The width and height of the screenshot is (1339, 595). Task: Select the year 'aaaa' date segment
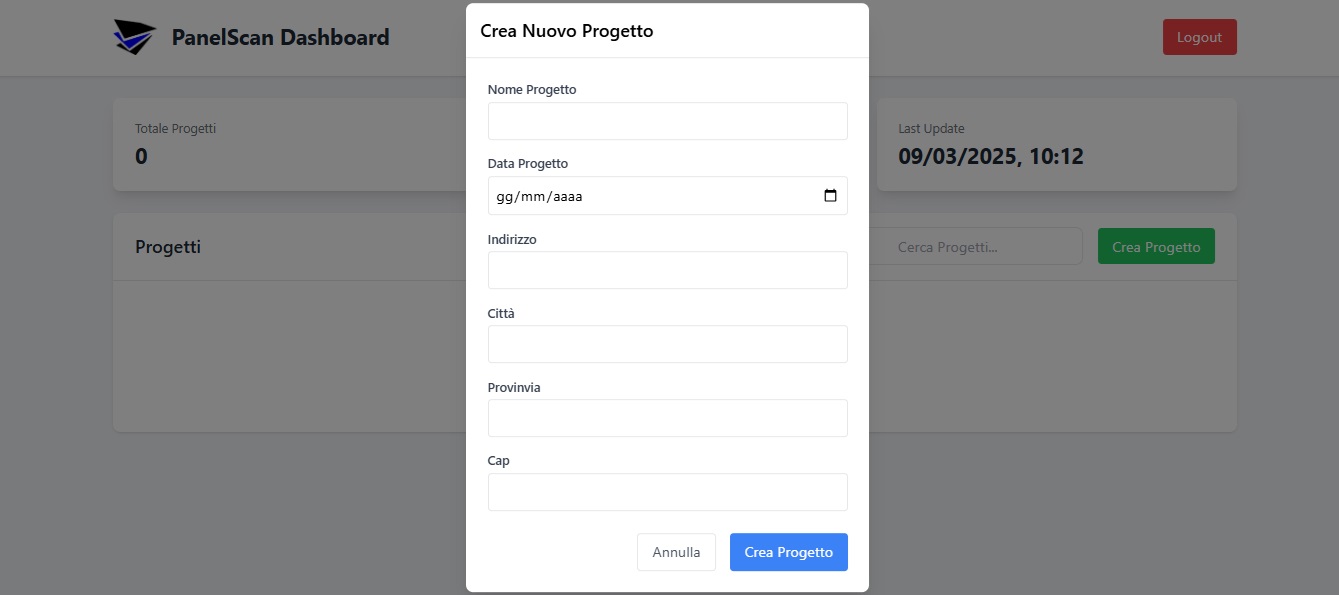pyautogui.click(x=568, y=197)
